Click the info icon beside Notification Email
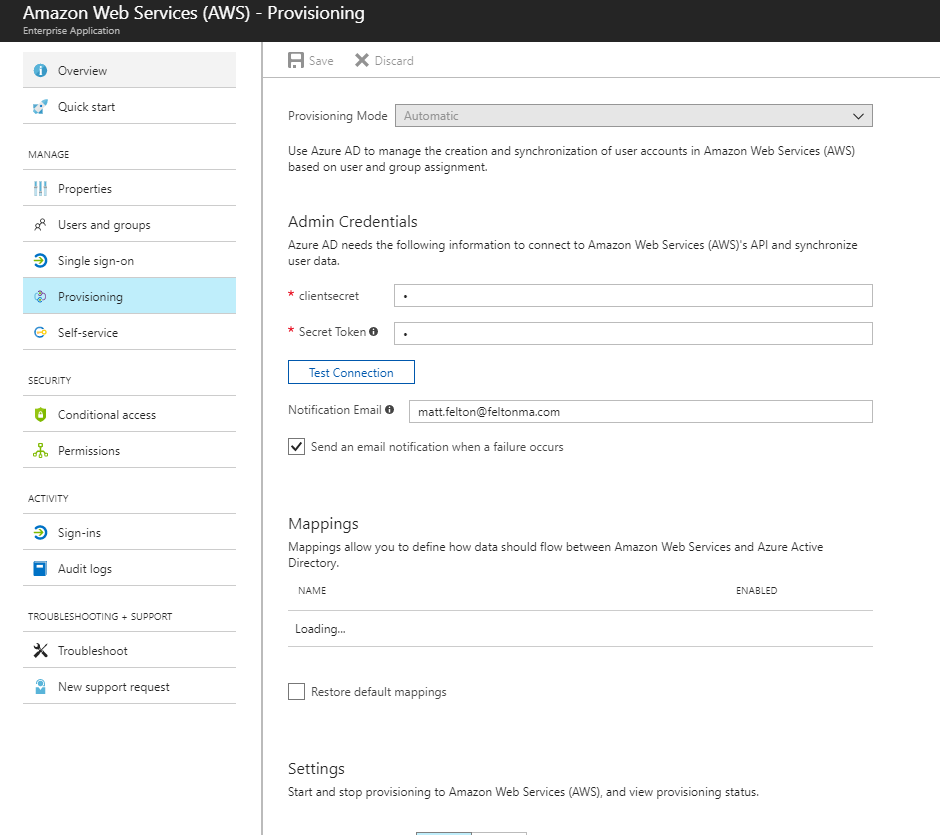Image resolution: width=940 pixels, height=835 pixels. 390,409
